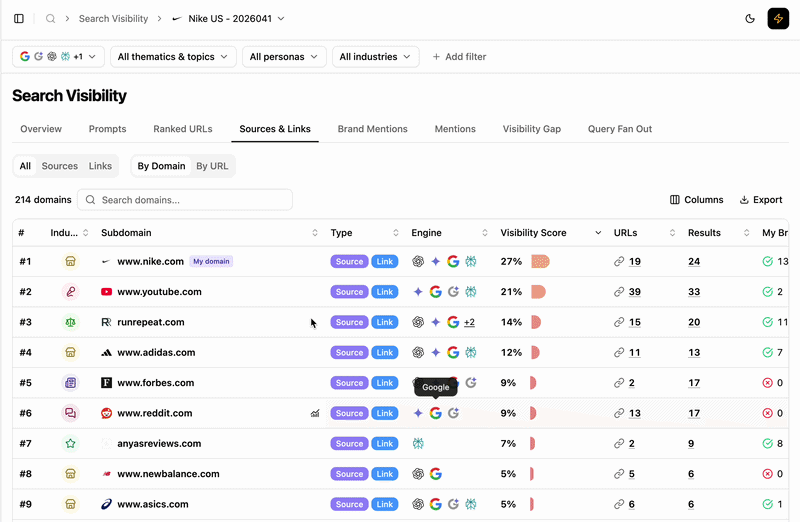Go to the Visibility Gap tab
Viewport: 800px width, 522px height.
(532, 129)
